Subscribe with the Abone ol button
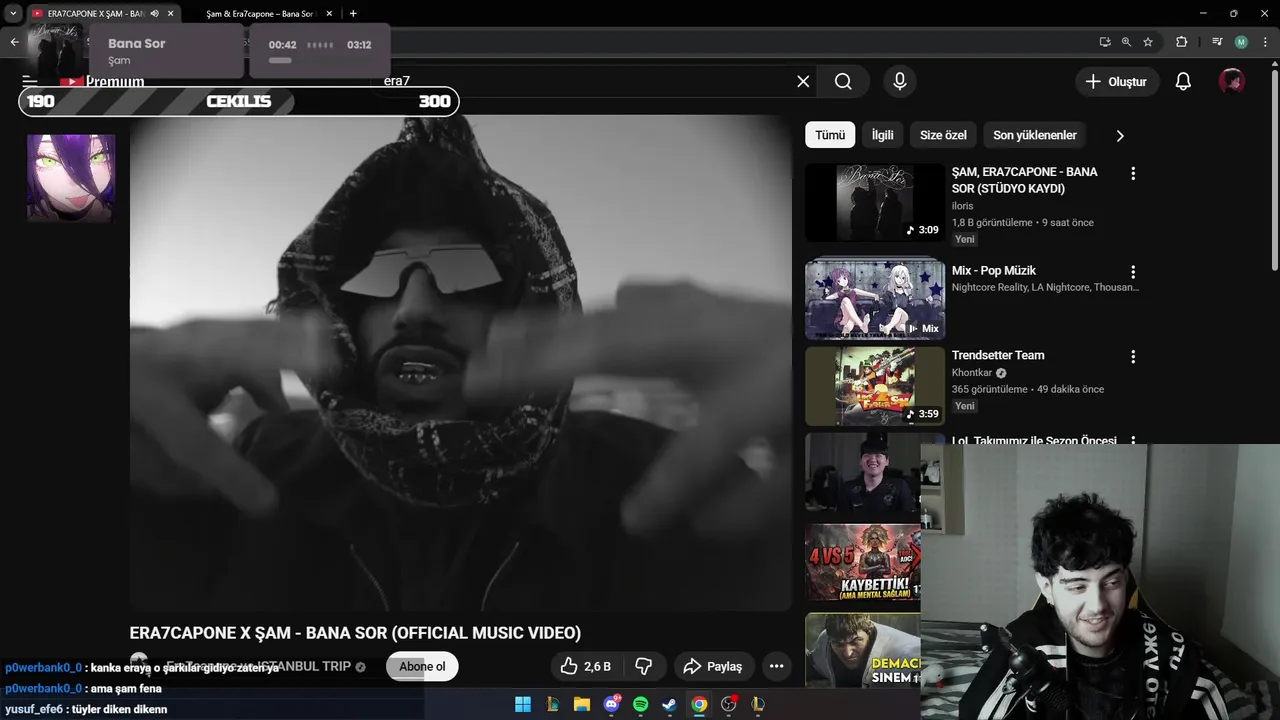The image size is (1280, 720). (x=422, y=667)
